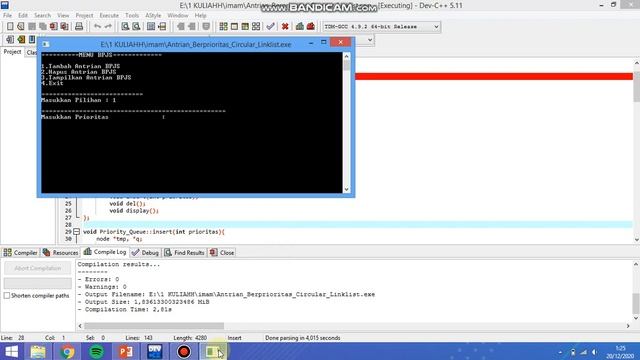Click the clock in the system tray
Viewport: 640px width, 360px height.
pyautogui.click(x=620, y=352)
